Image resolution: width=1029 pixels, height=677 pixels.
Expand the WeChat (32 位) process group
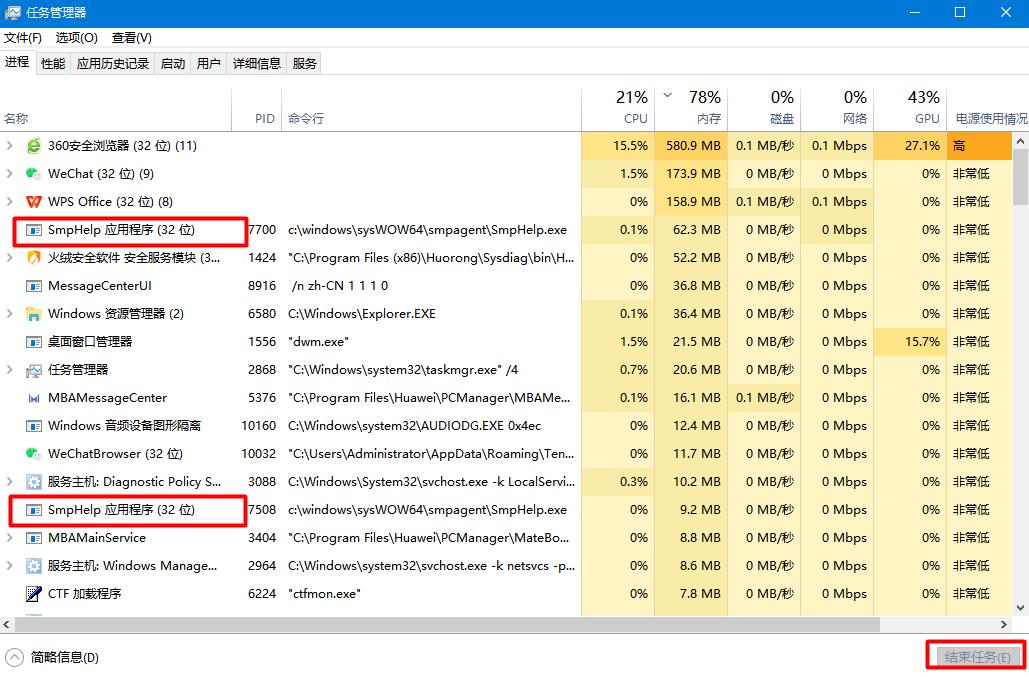pos(10,174)
